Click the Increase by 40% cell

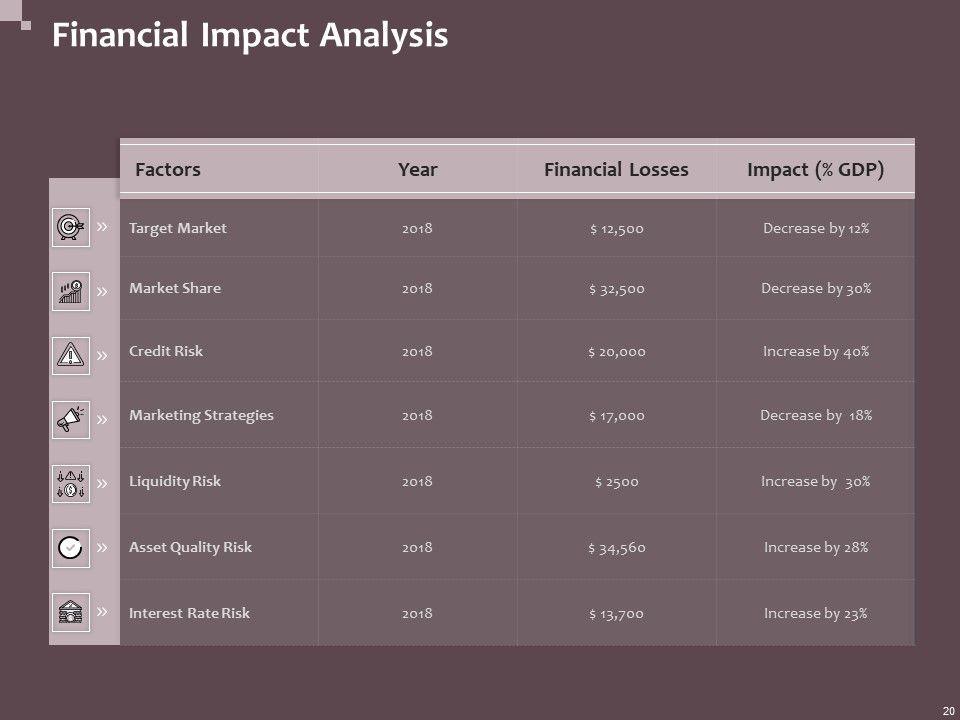click(815, 351)
